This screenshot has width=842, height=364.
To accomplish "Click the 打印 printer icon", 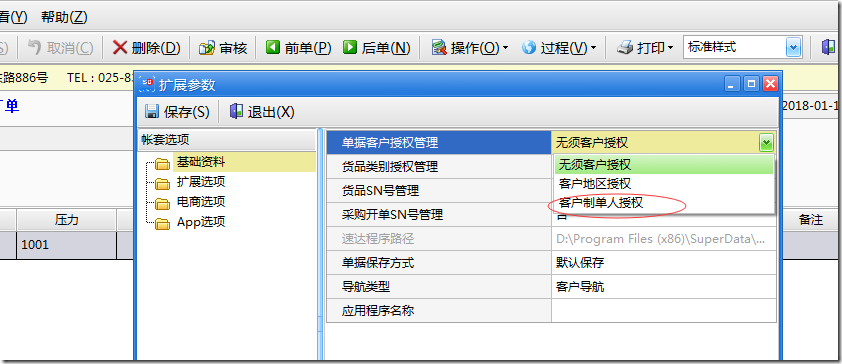I will 625,48.
